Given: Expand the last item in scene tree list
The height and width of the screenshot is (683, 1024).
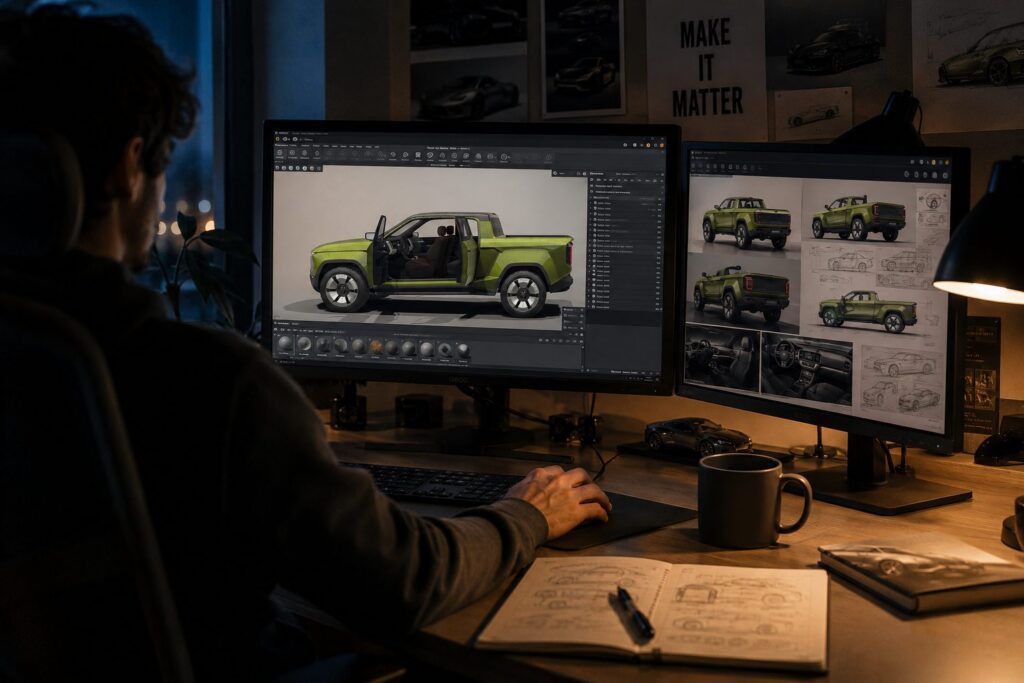Looking at the screenshot, I should pyautogui.click(x=589, y=308).
